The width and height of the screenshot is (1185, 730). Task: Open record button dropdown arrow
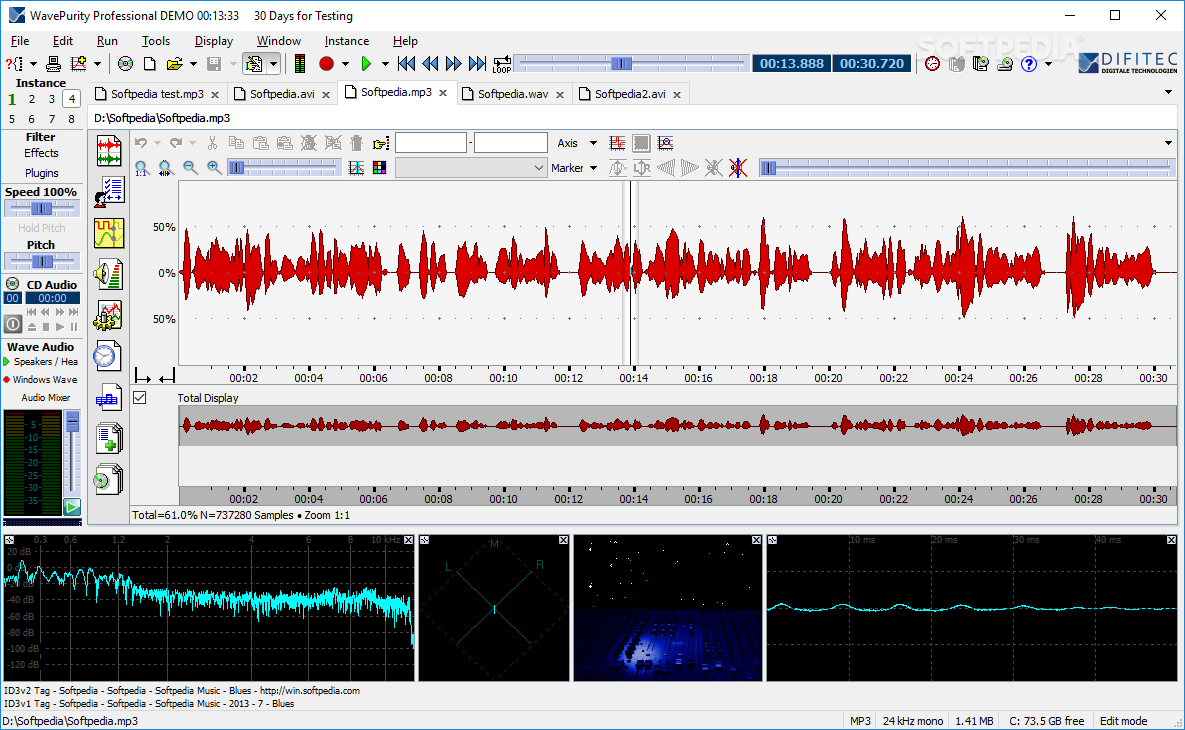[345, 64]
